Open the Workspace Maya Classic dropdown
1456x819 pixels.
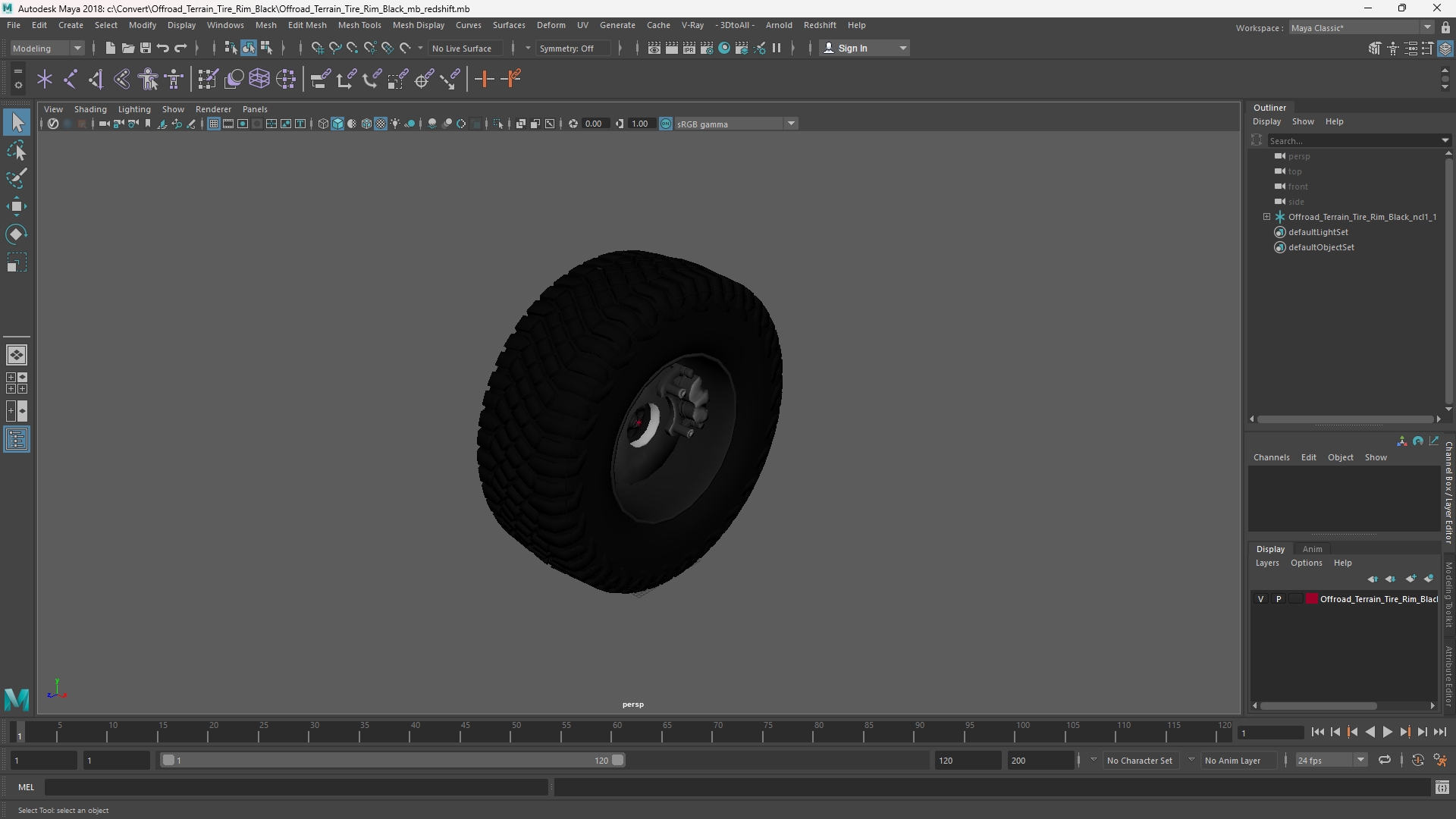1361,28
